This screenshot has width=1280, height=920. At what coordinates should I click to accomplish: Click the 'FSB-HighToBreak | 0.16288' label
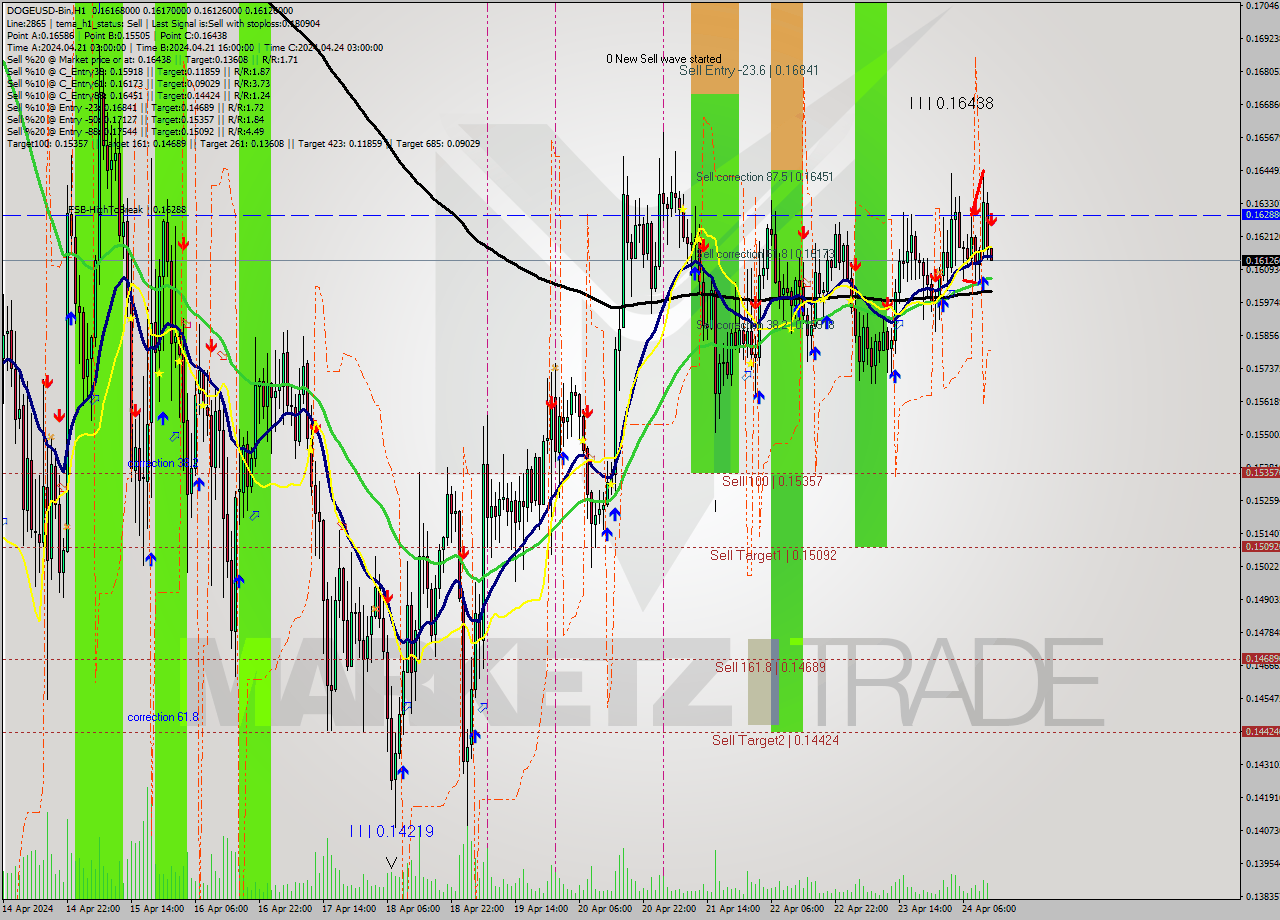pos(127,210)
